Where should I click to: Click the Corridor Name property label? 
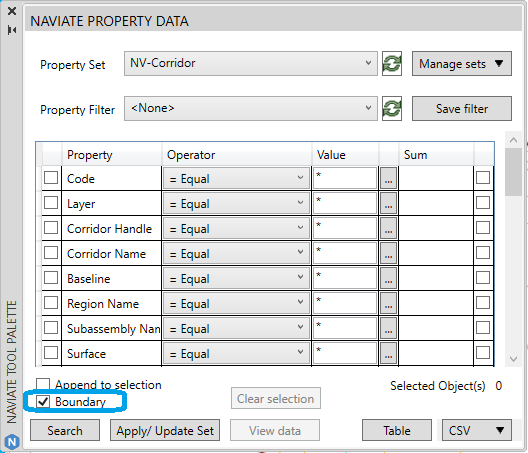pyautogui.click(x=106, y=254)
